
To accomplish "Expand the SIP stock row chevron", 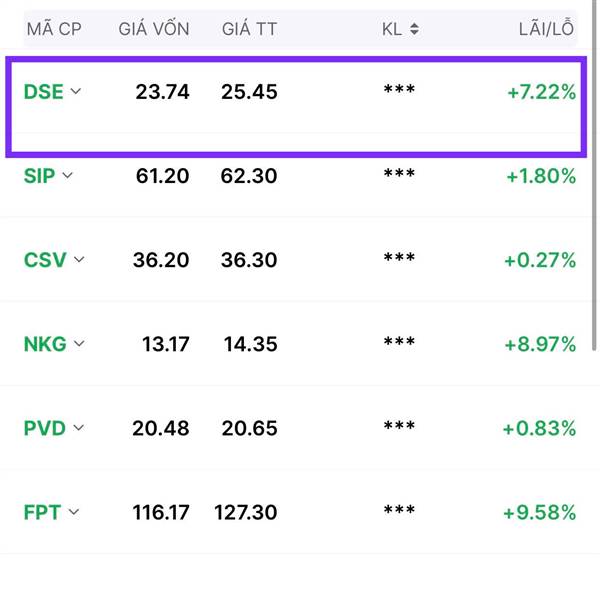I will click(67, 176).
